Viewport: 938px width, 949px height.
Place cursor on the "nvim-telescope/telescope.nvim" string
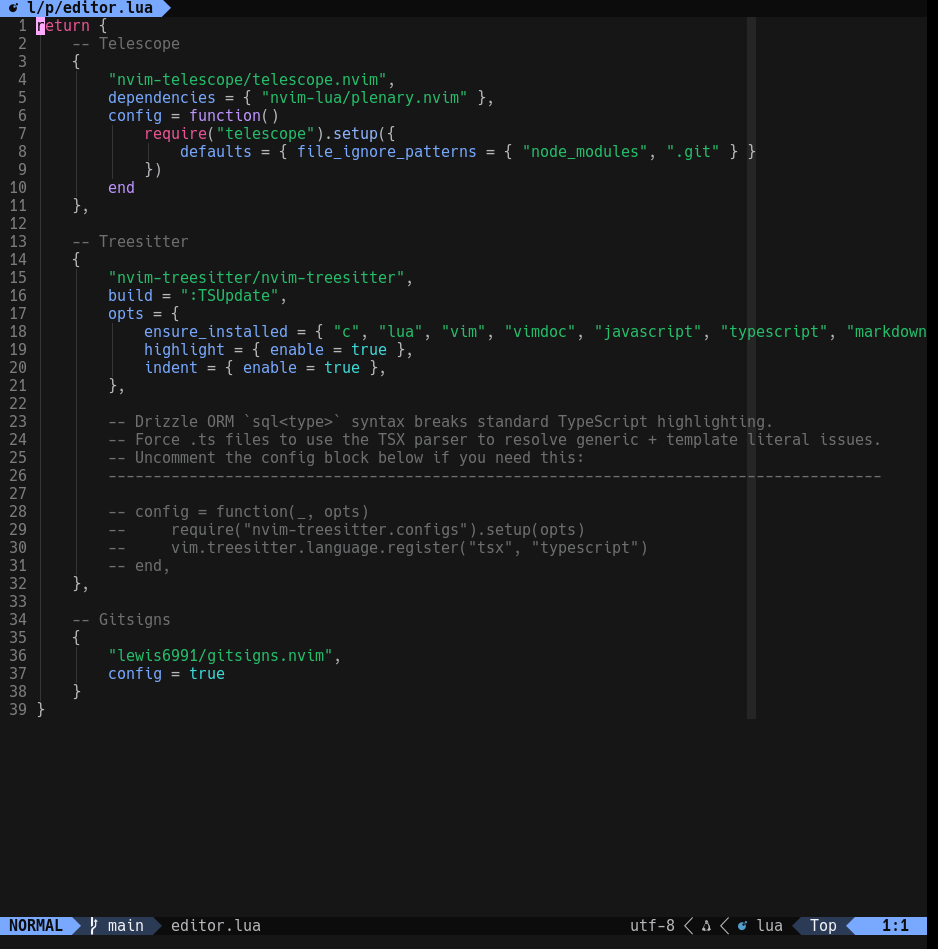point(247,80)
